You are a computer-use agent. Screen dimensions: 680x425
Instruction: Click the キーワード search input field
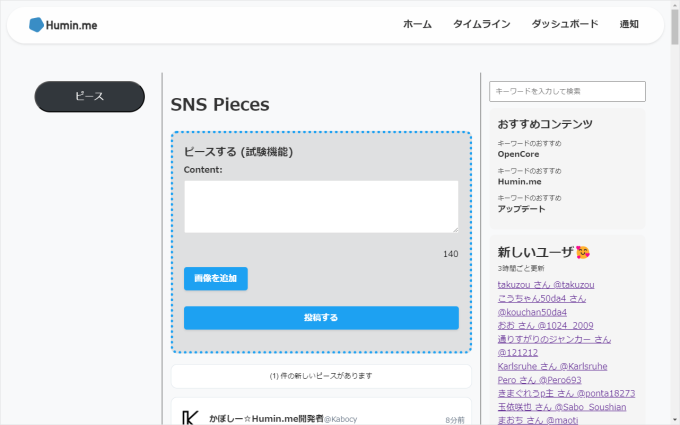(567, 92)
